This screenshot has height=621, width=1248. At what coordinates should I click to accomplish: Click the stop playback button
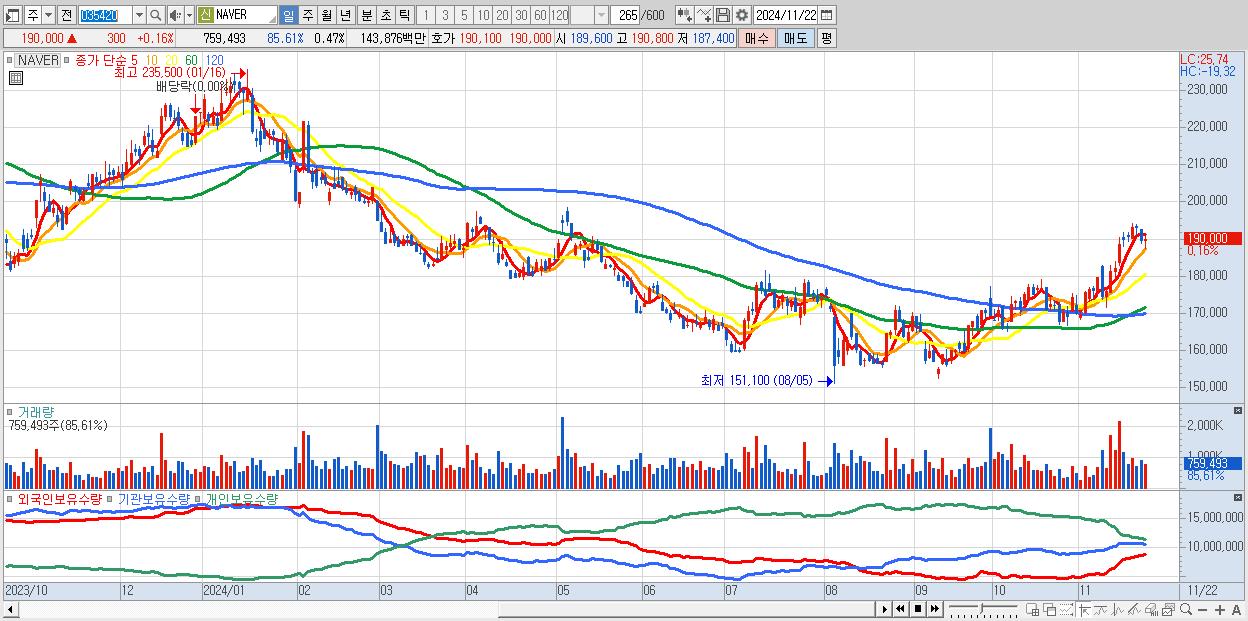click(x=918, y=609)
